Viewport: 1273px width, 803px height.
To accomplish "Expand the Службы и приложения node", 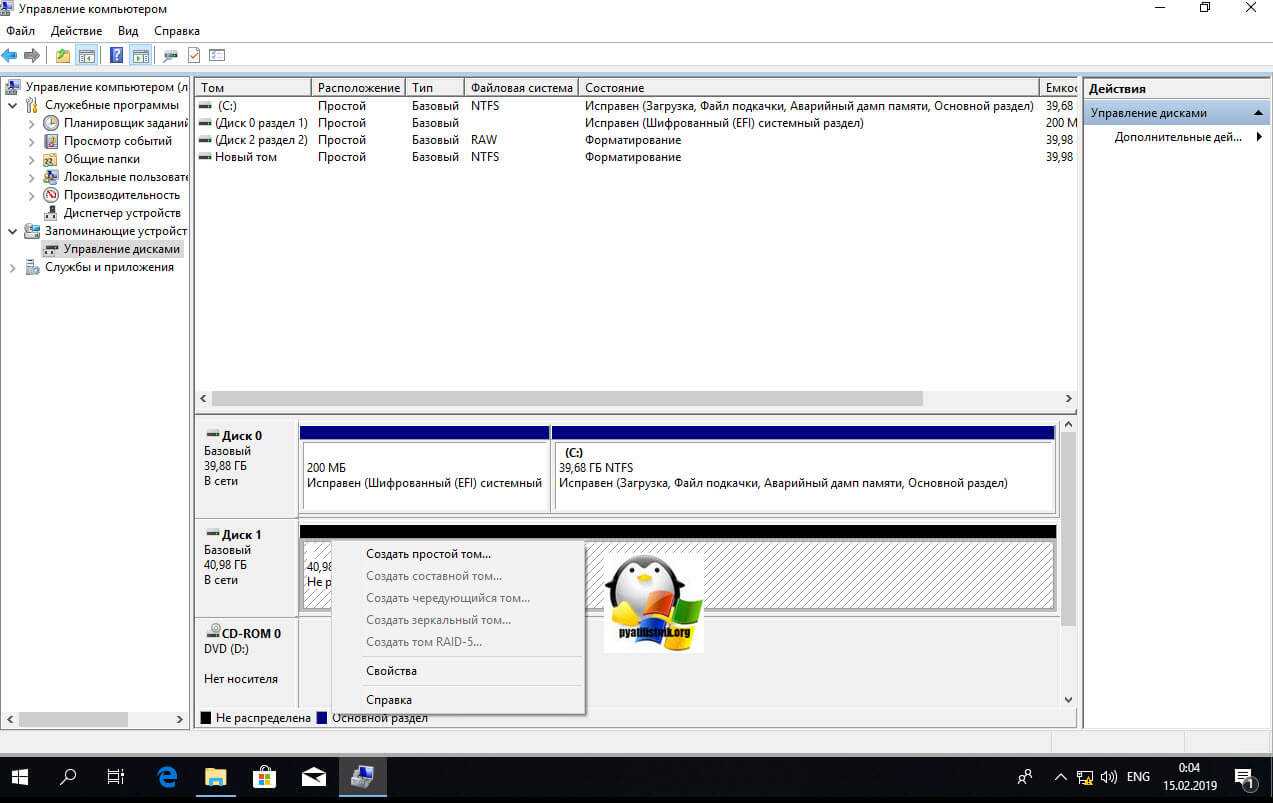I will tap(12, 267).
